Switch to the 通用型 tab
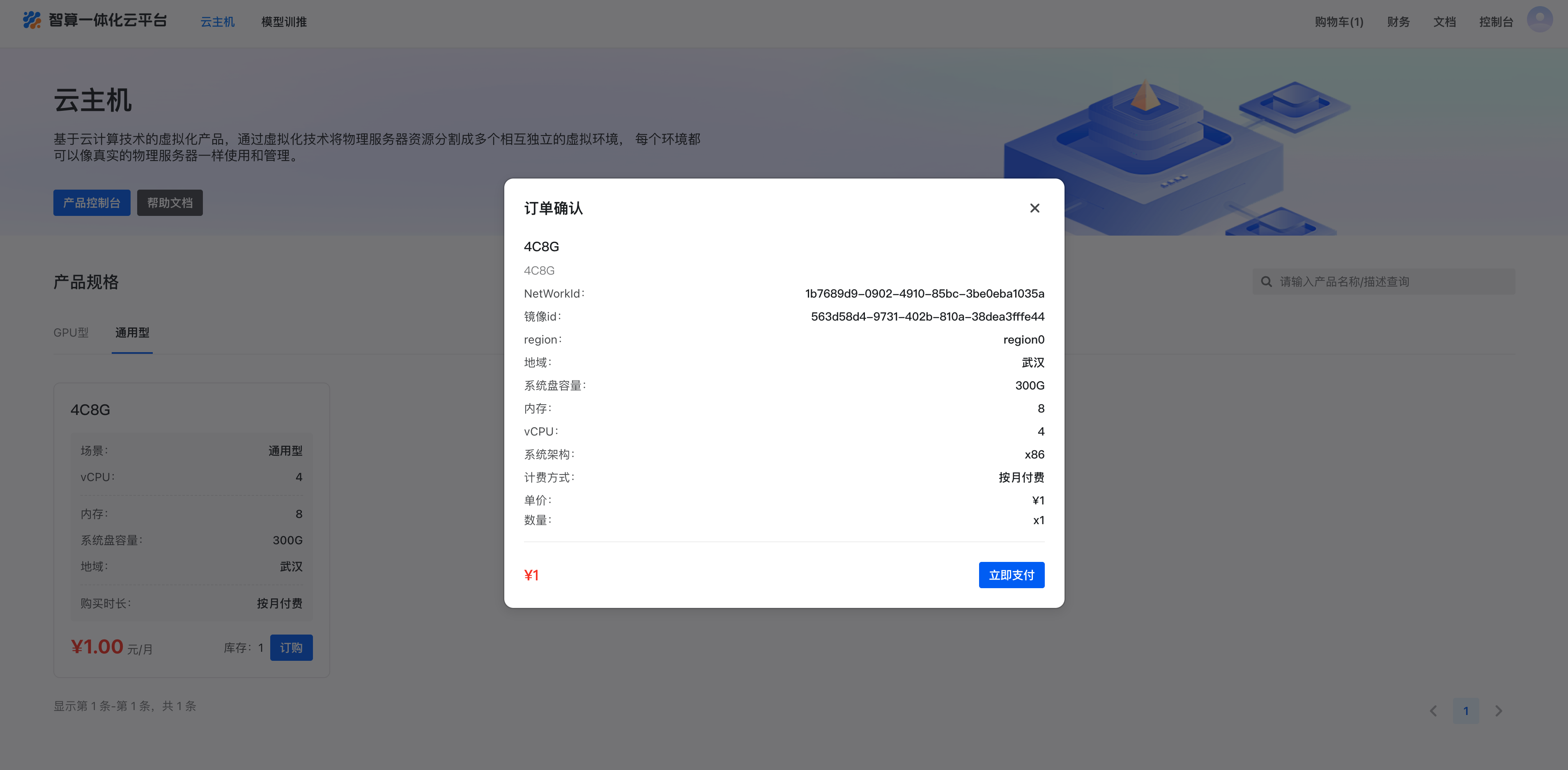 (132, 333)
